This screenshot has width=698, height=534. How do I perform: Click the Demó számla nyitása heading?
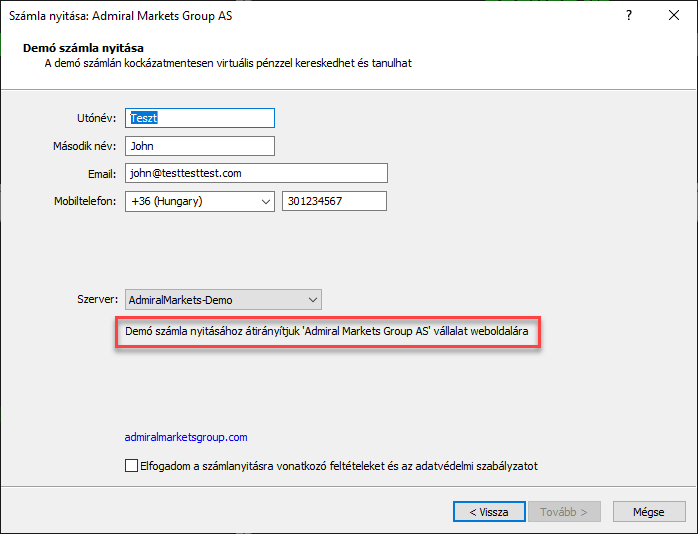pos(83,48)
